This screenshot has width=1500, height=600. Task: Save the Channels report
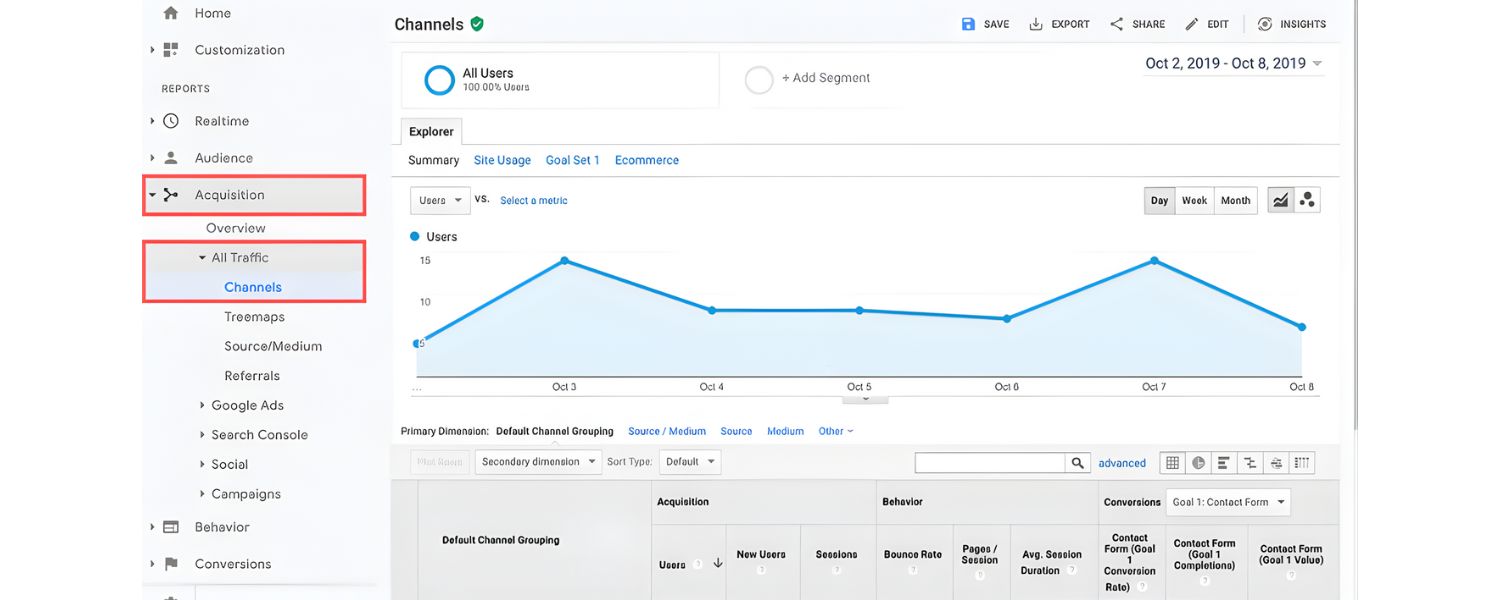[x=984, y=23]
